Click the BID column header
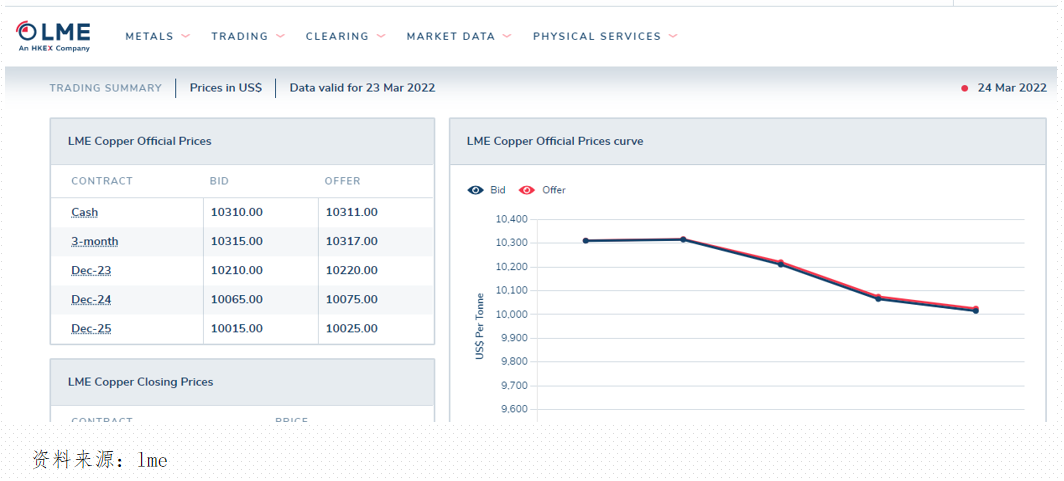The height and width of the screenshot is (481, 1064). point(219,181)
